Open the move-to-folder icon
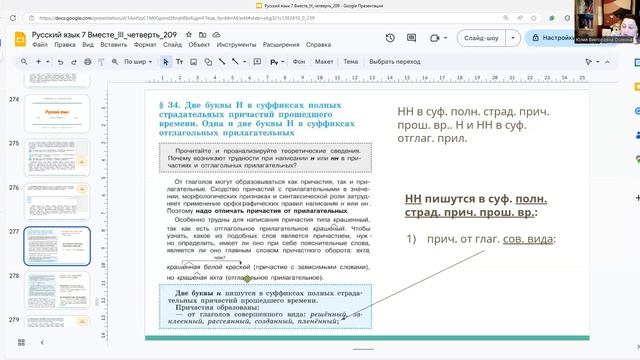 [202, 35]
